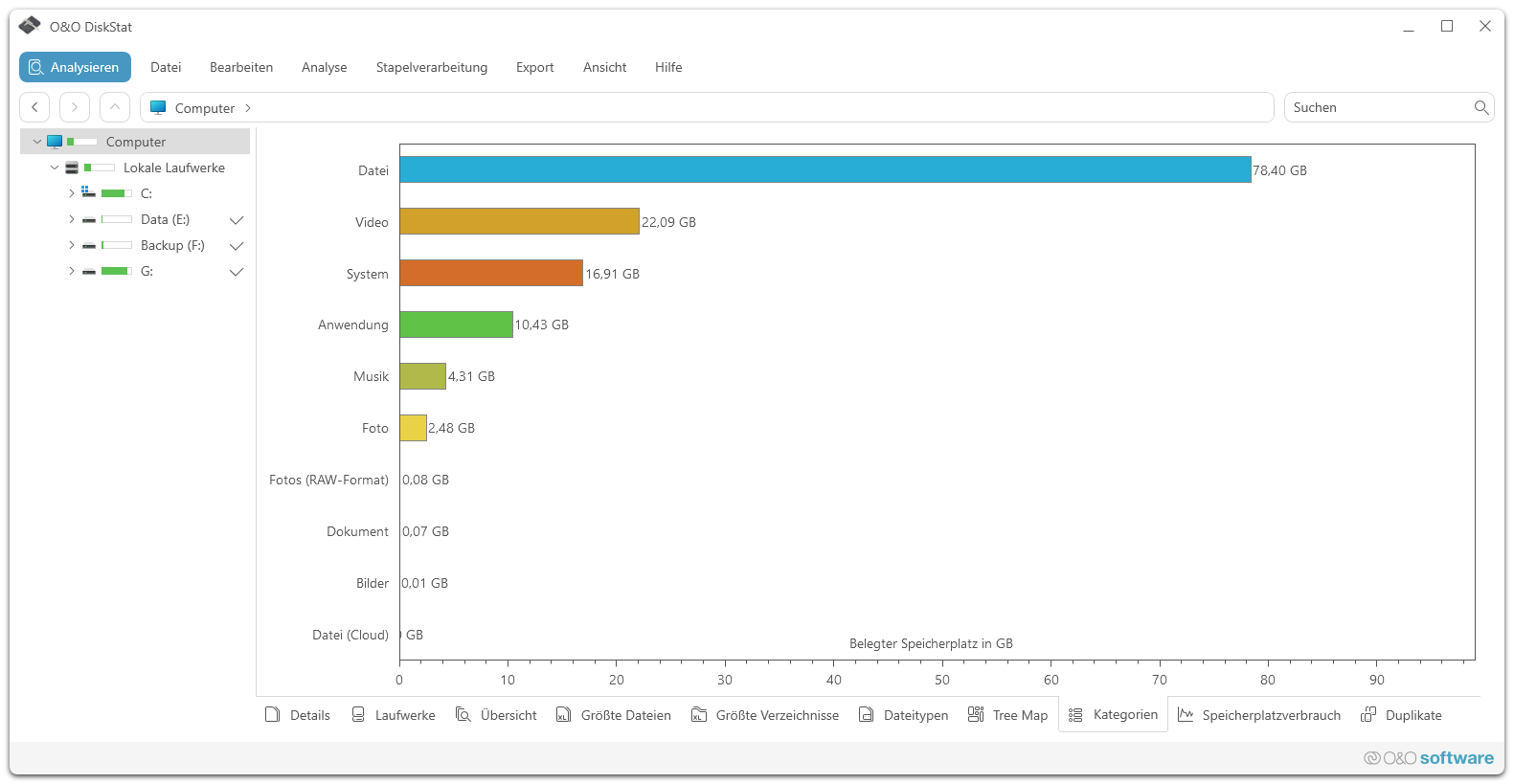Click the usage bar of drive C:

(117, 193)
